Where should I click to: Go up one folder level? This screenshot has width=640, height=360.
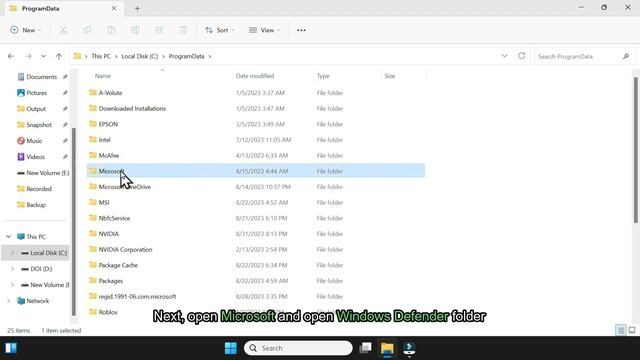coord(59,56)
